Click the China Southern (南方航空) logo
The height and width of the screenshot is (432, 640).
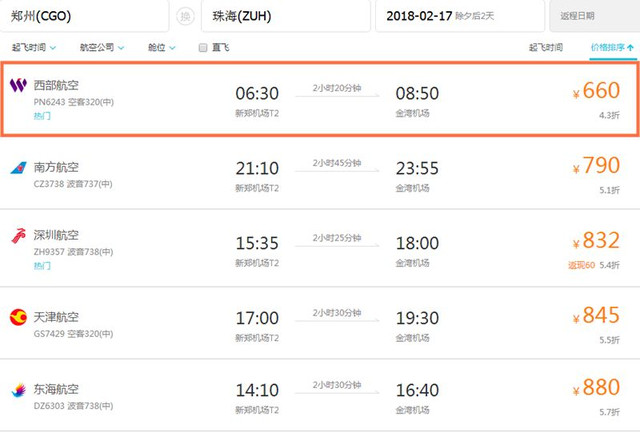pyautogui.click(x=18, y=166)
